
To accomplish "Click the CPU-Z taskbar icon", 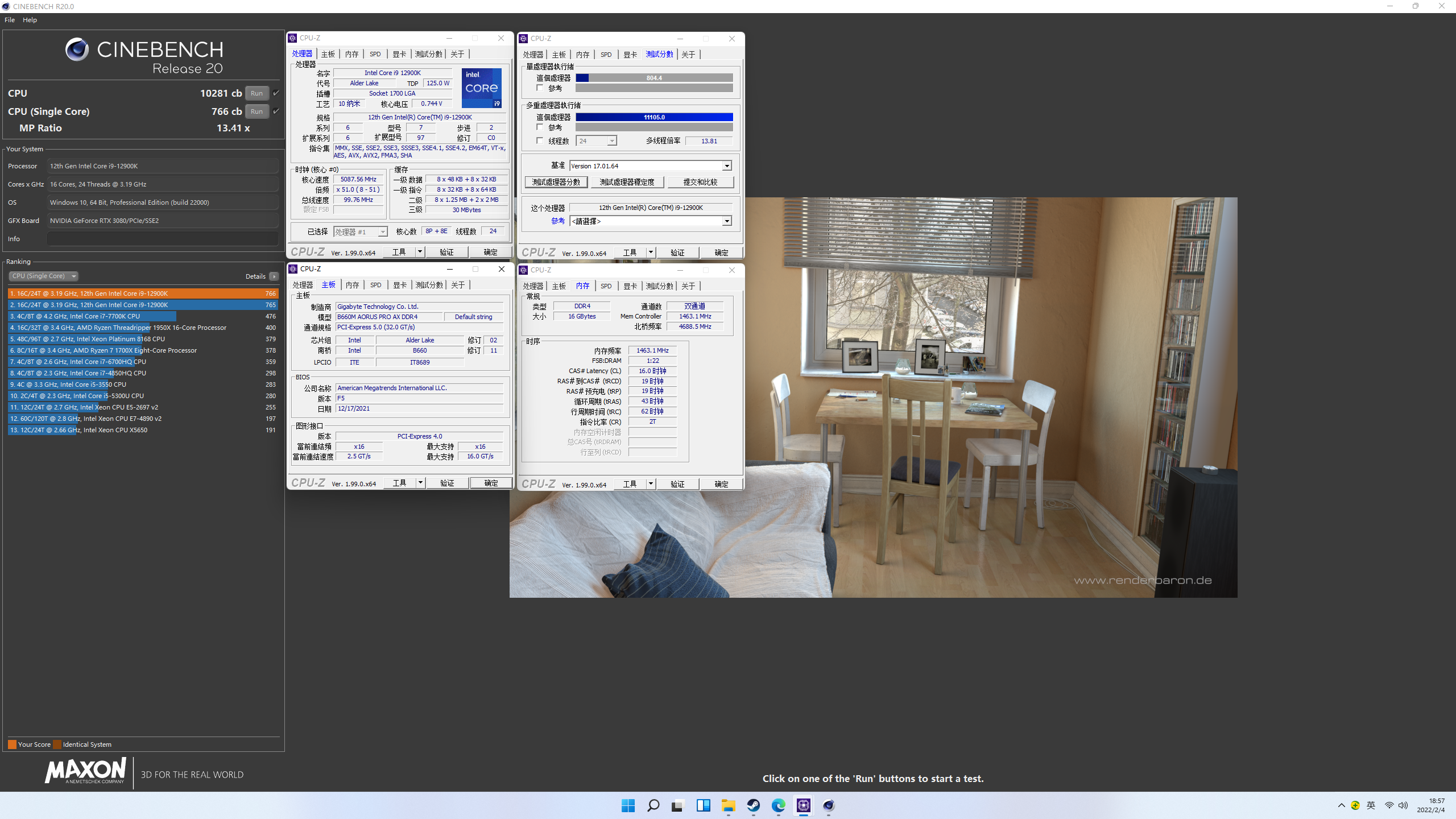I will pyautogui.click(x=804, y=805).
